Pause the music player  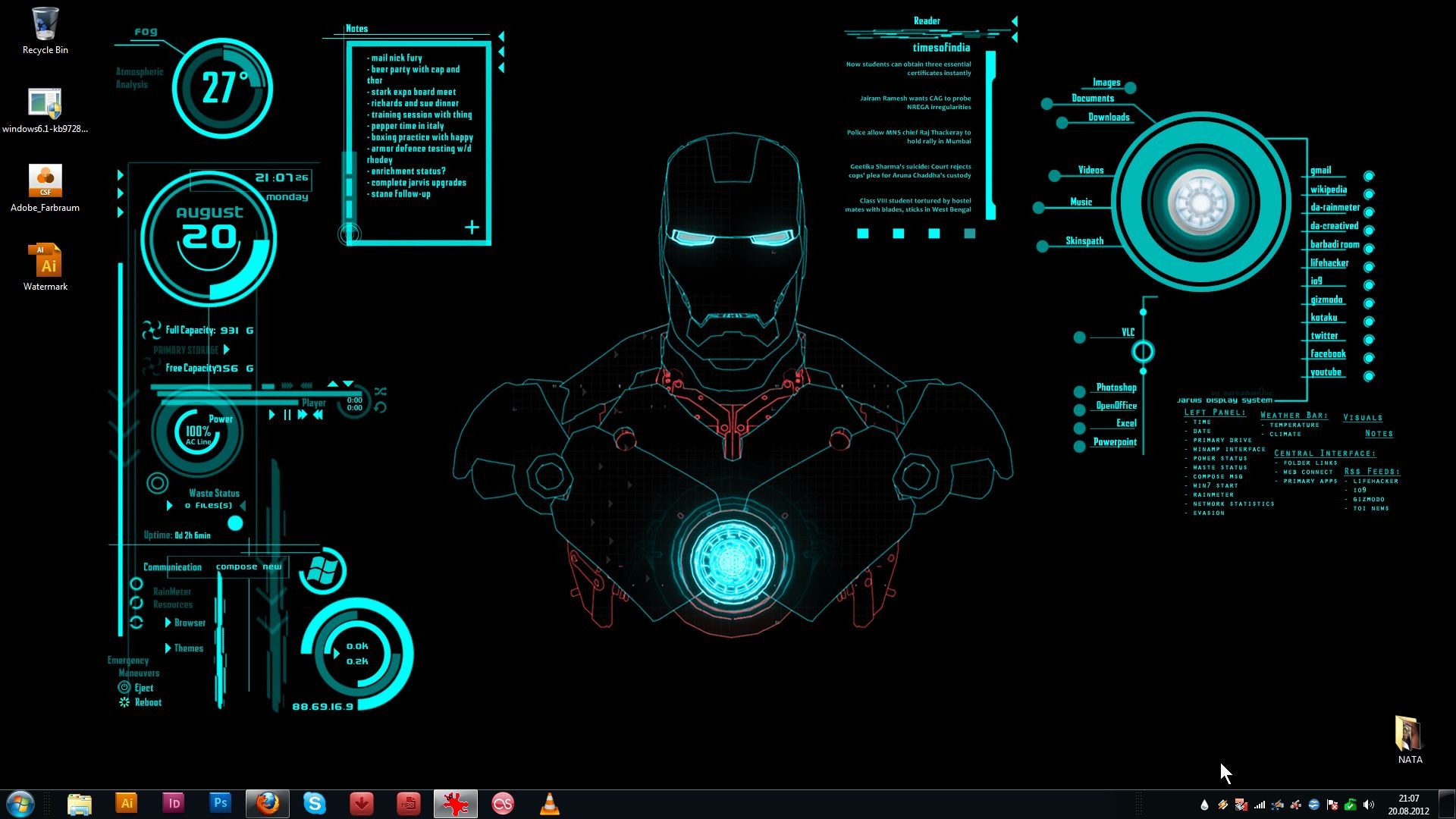pyautogui.click(x=286, y=415)
